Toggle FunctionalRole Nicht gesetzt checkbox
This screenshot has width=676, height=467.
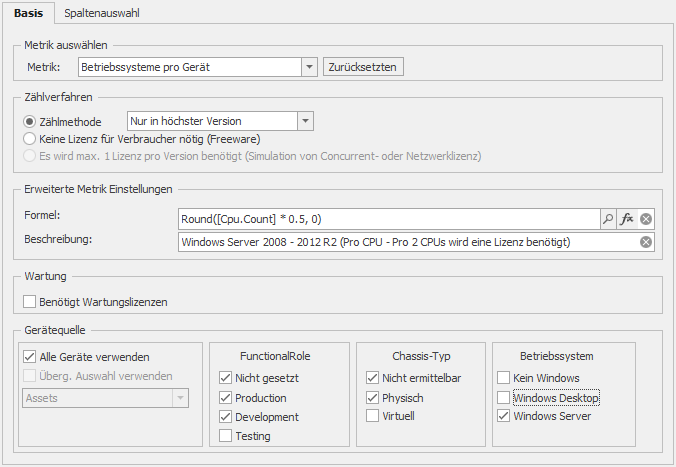[225, 378]
